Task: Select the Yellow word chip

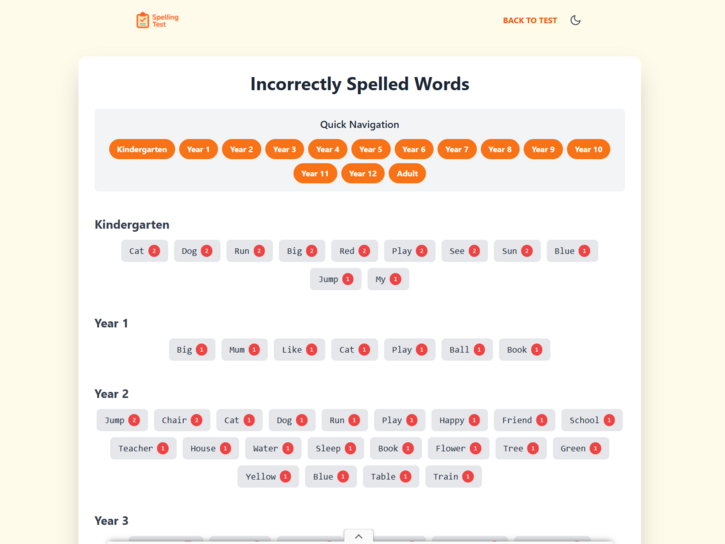Action: coord(267,476)
